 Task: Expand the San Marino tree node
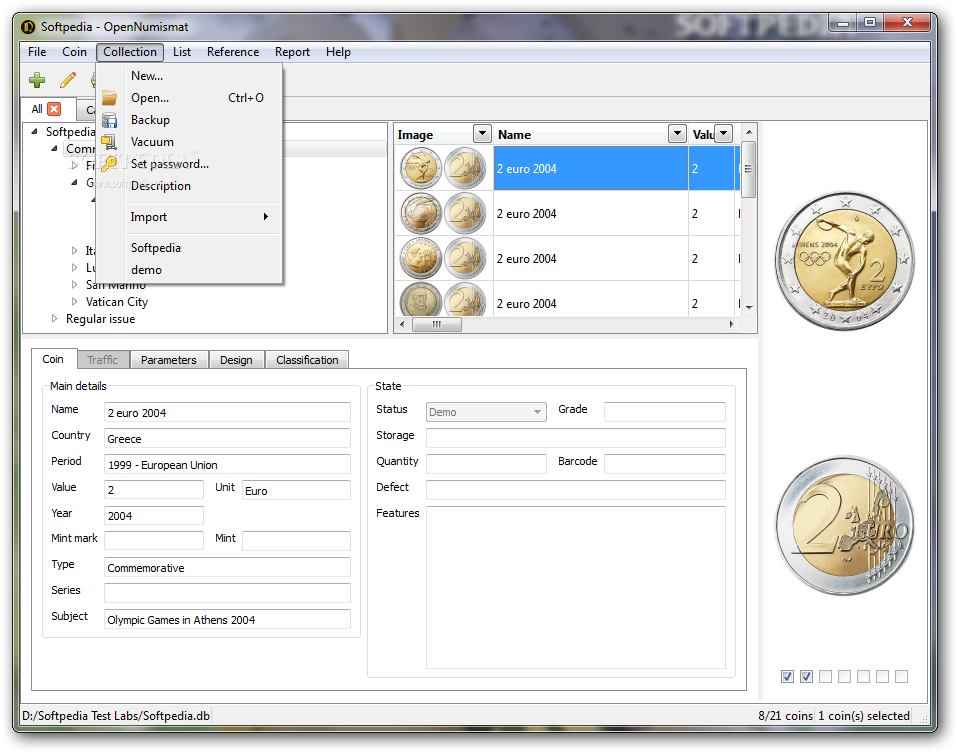[x=75, y=284]
